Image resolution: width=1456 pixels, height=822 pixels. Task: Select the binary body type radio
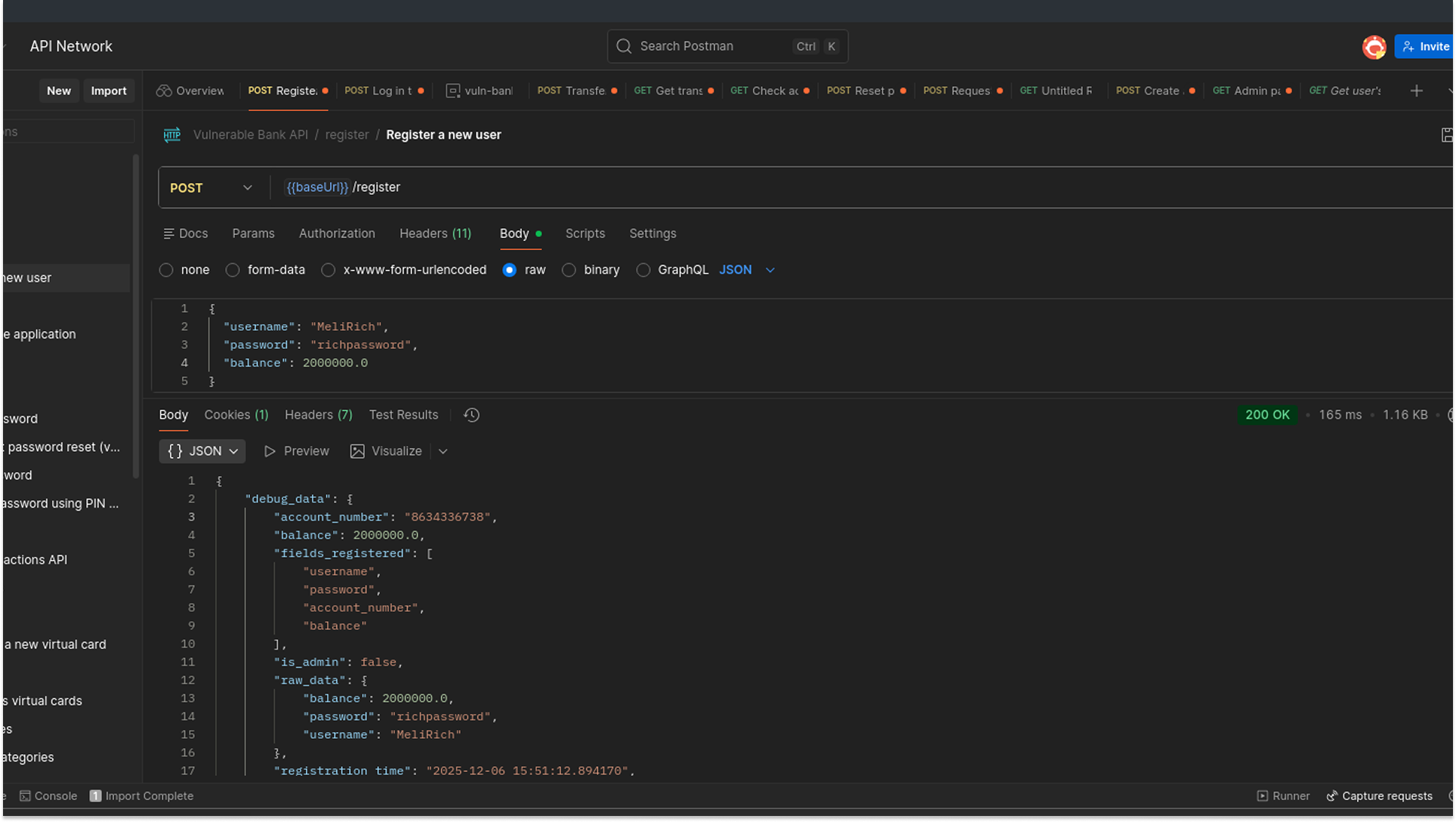[x=569, y=270]
